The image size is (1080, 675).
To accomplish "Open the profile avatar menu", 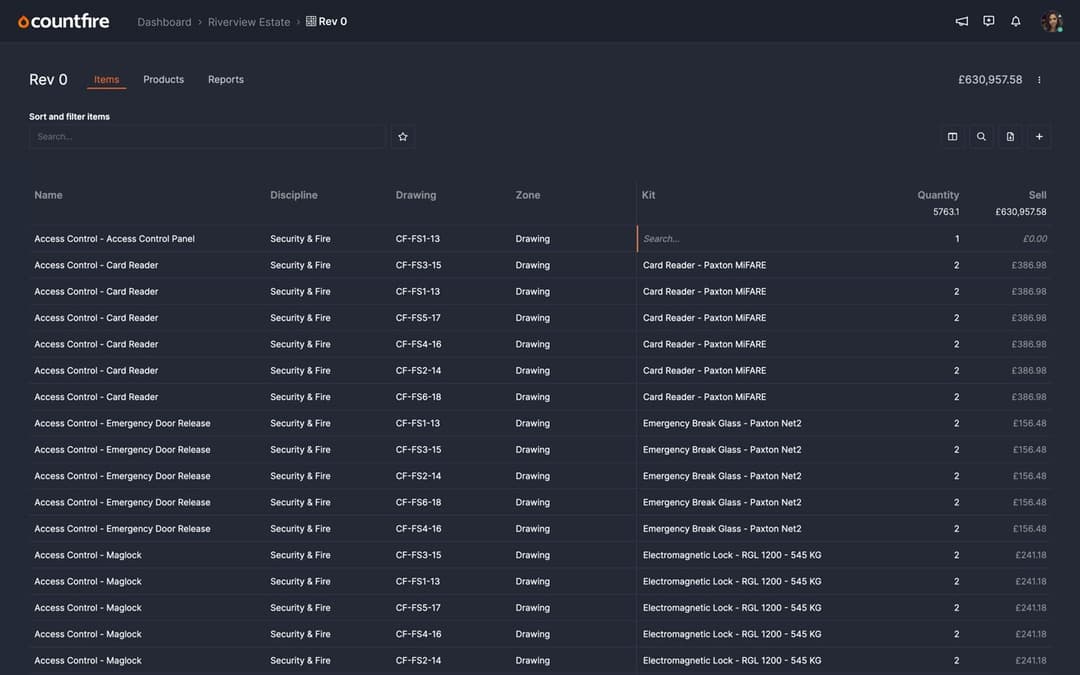I will (1051, 20).
